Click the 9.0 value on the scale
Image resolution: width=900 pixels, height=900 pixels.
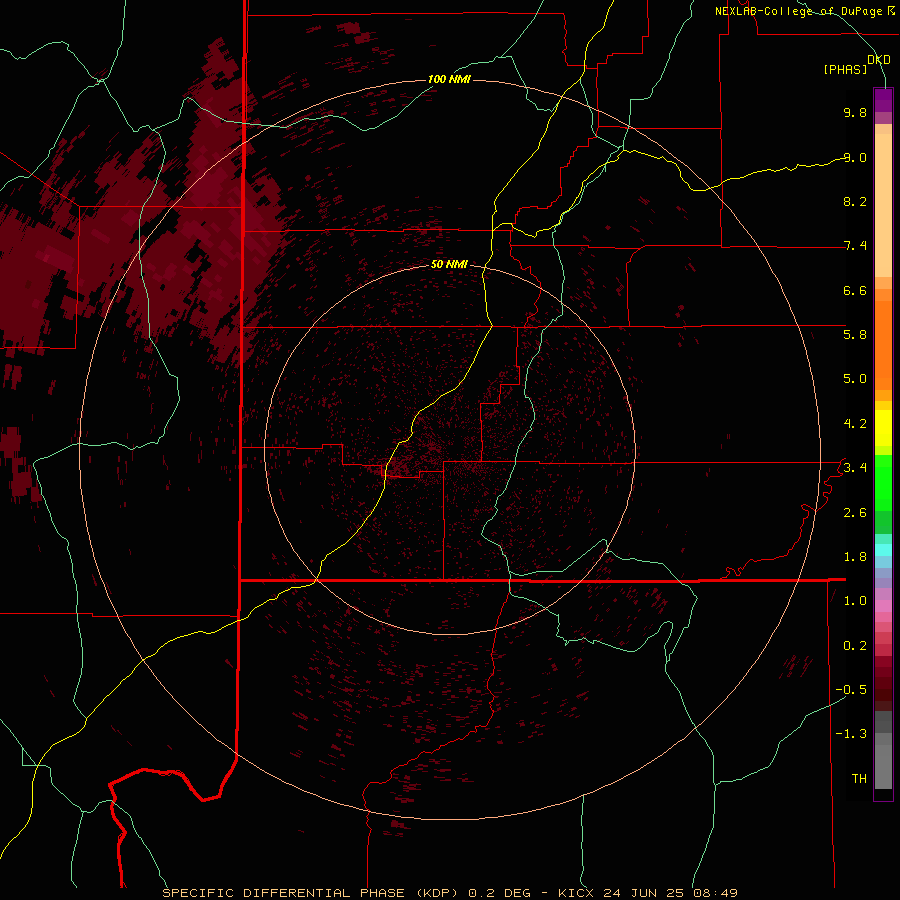point(855,157)
